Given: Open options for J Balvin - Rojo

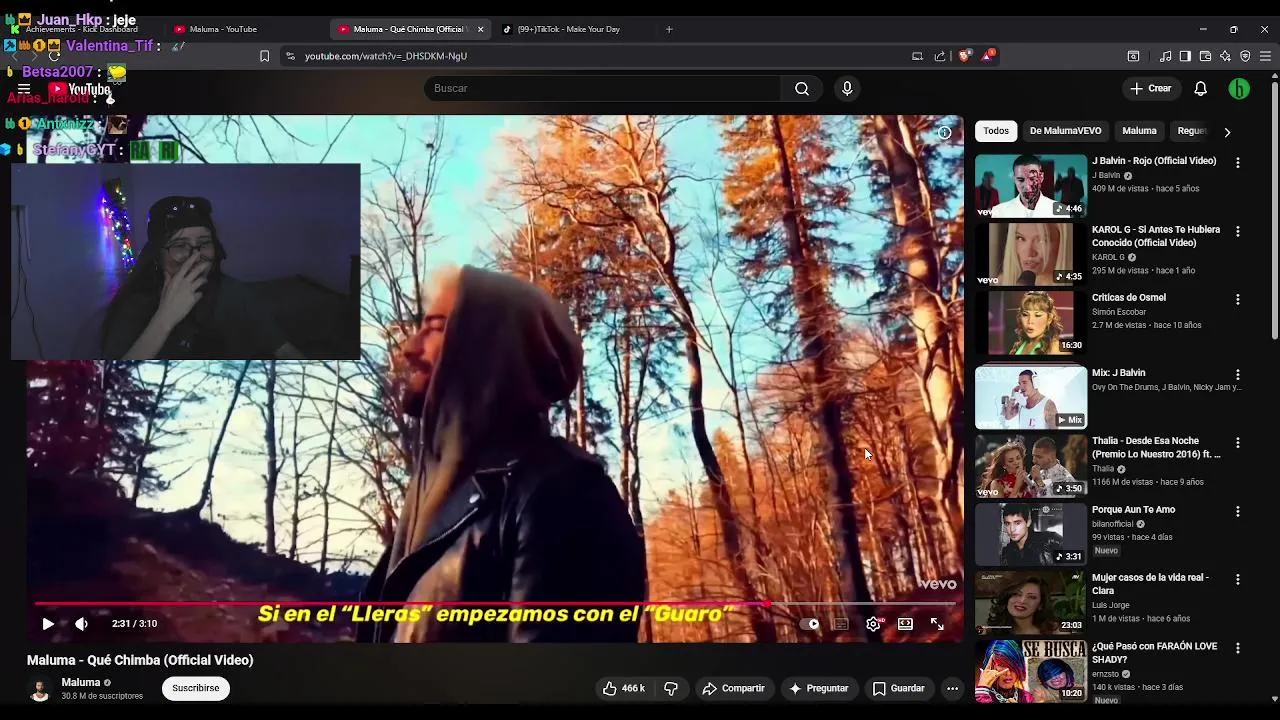Looking at the screenshot, I should 1237,162.
